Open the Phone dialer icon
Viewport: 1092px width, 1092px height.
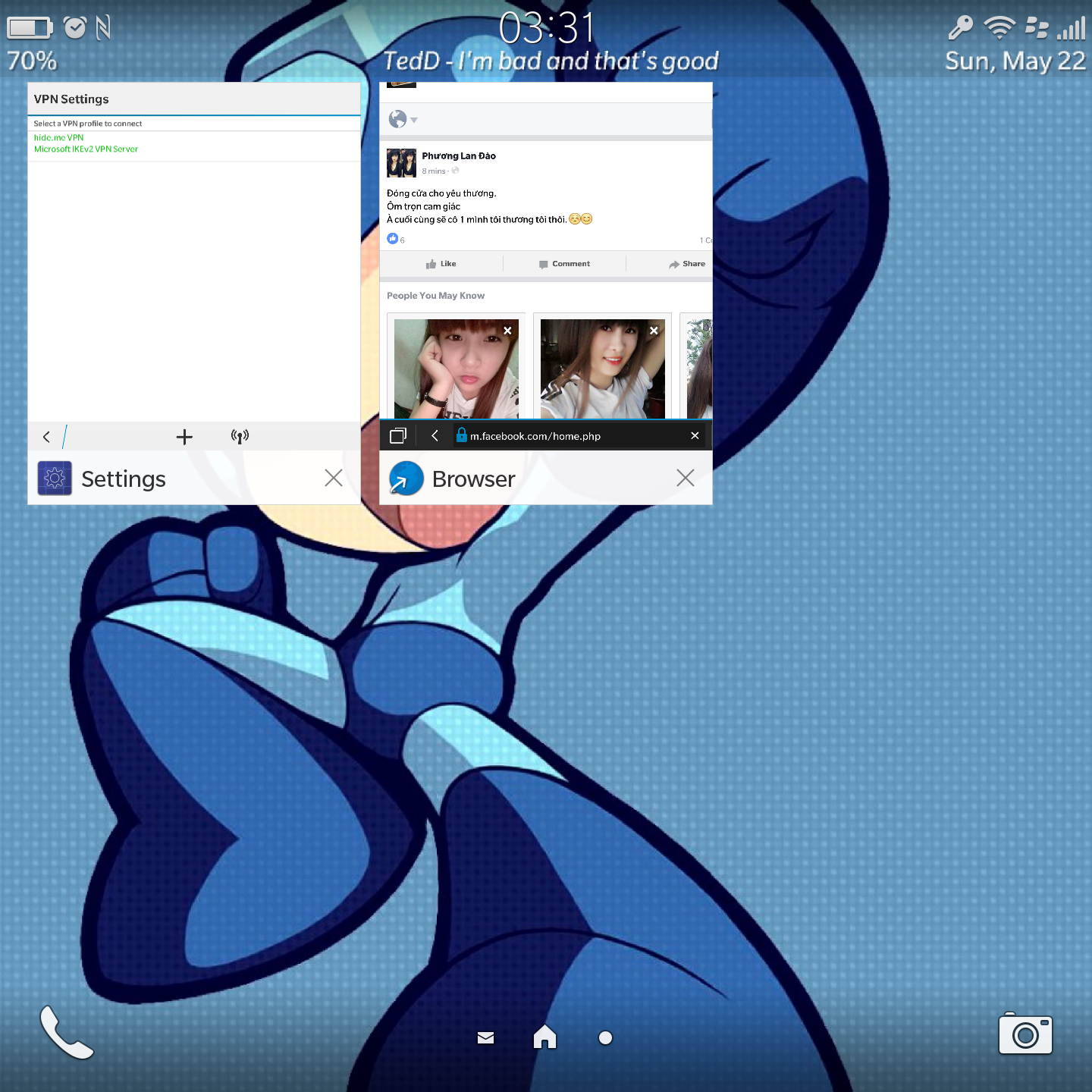coord(67,1032)
